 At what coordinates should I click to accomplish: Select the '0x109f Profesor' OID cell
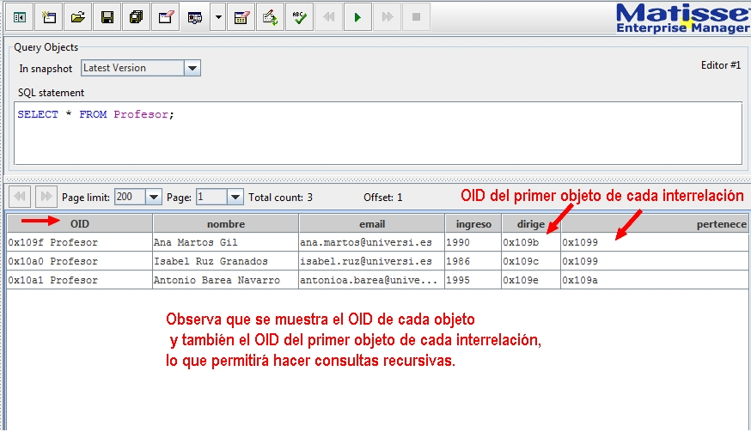pyautogui.click(x=80, y=242)
